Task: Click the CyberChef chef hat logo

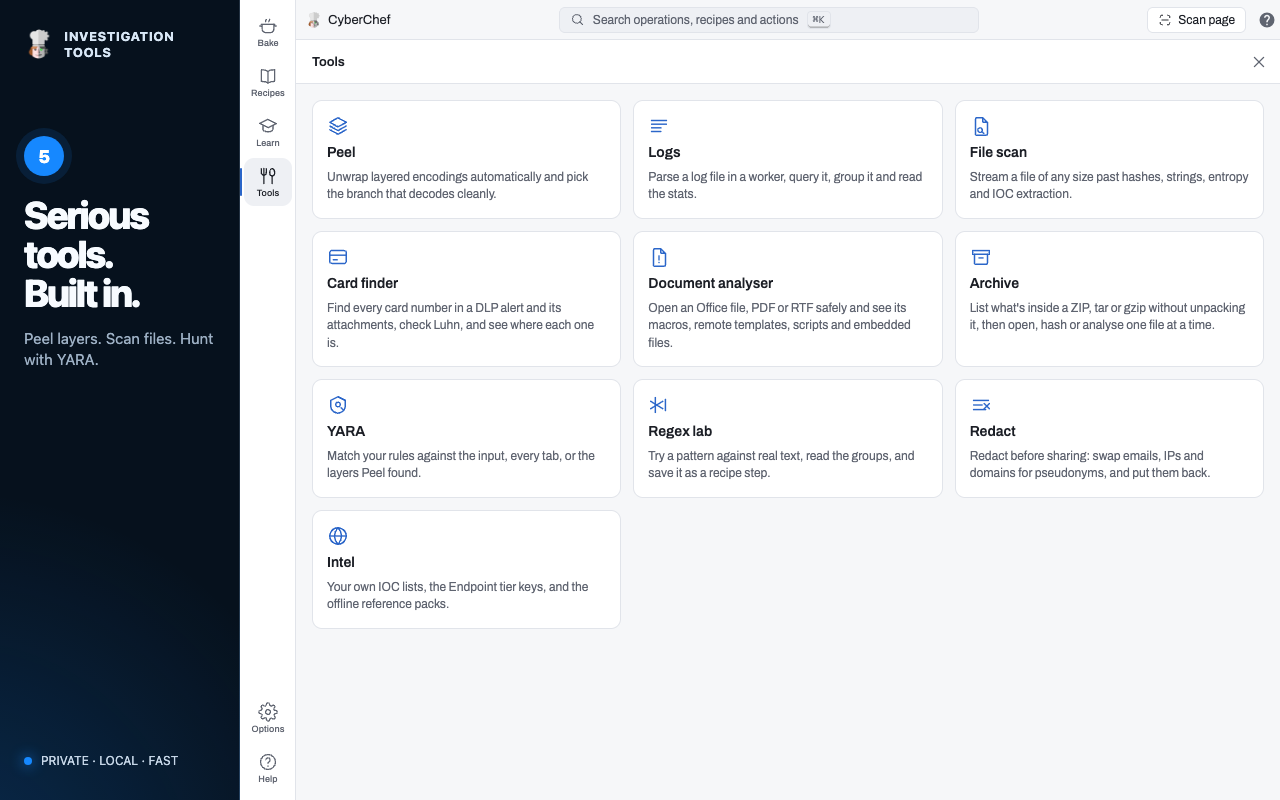Action: 314,20
